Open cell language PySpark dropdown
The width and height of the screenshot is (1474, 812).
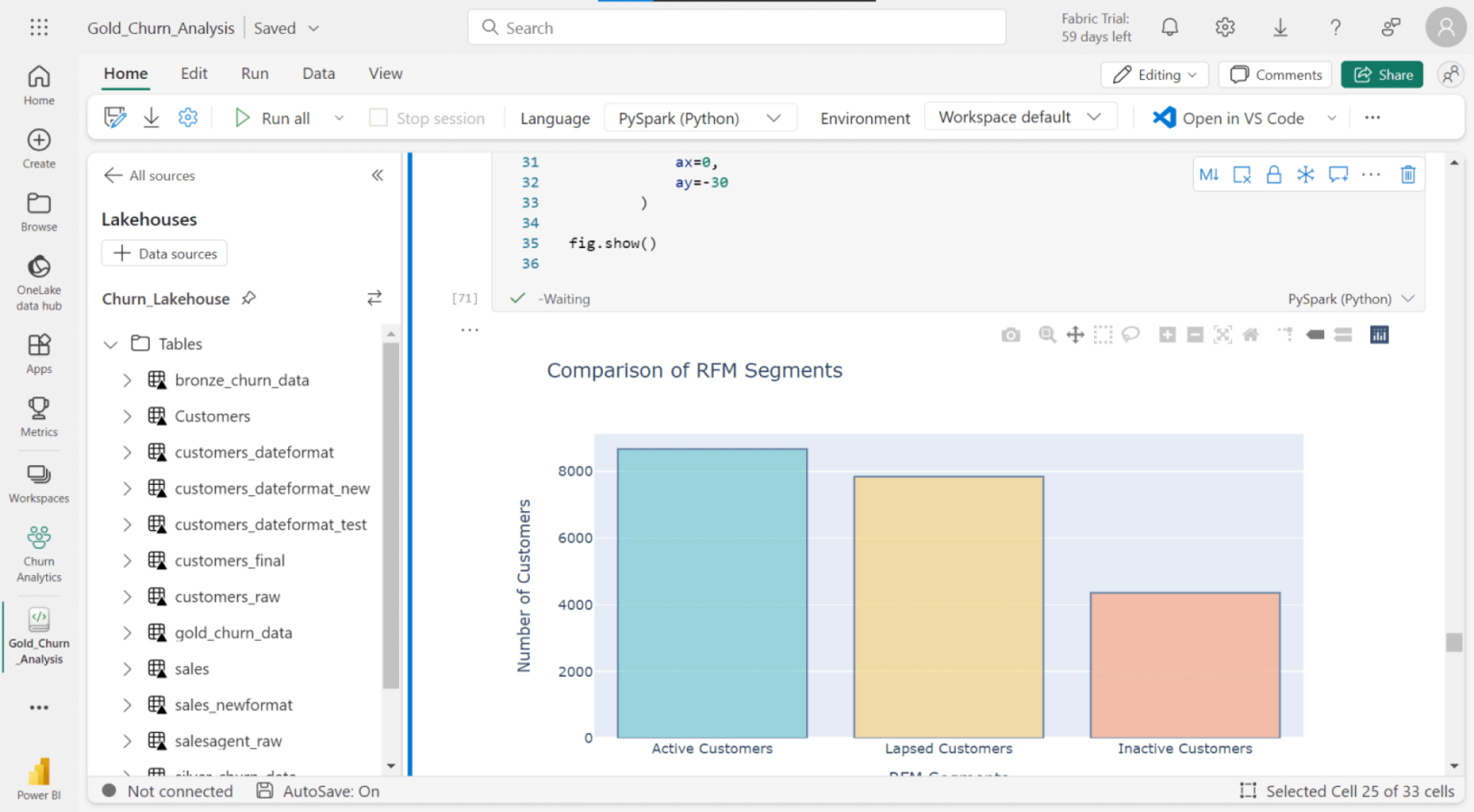click(1350, 299)
